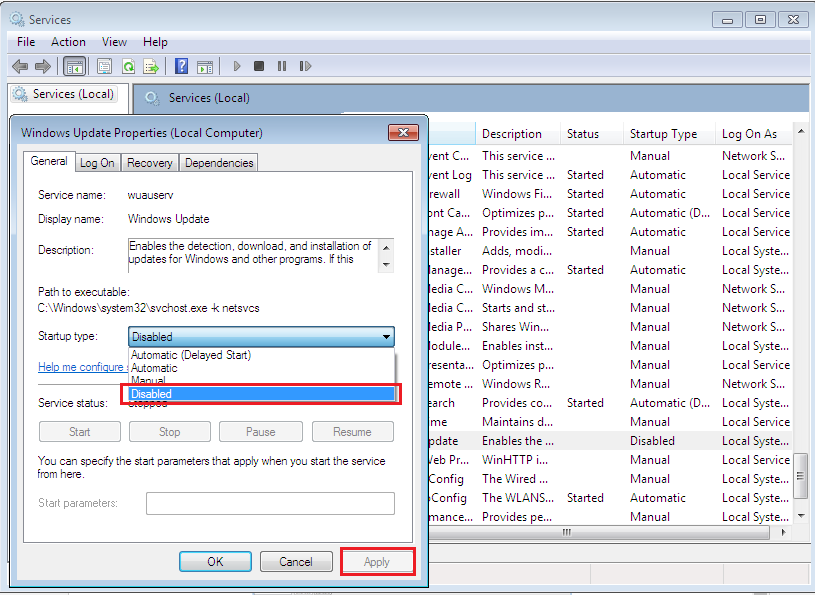Screen dimensions: 815x595
Task: Click the Restart Service toolbar icon
Action: pos(305,66)
